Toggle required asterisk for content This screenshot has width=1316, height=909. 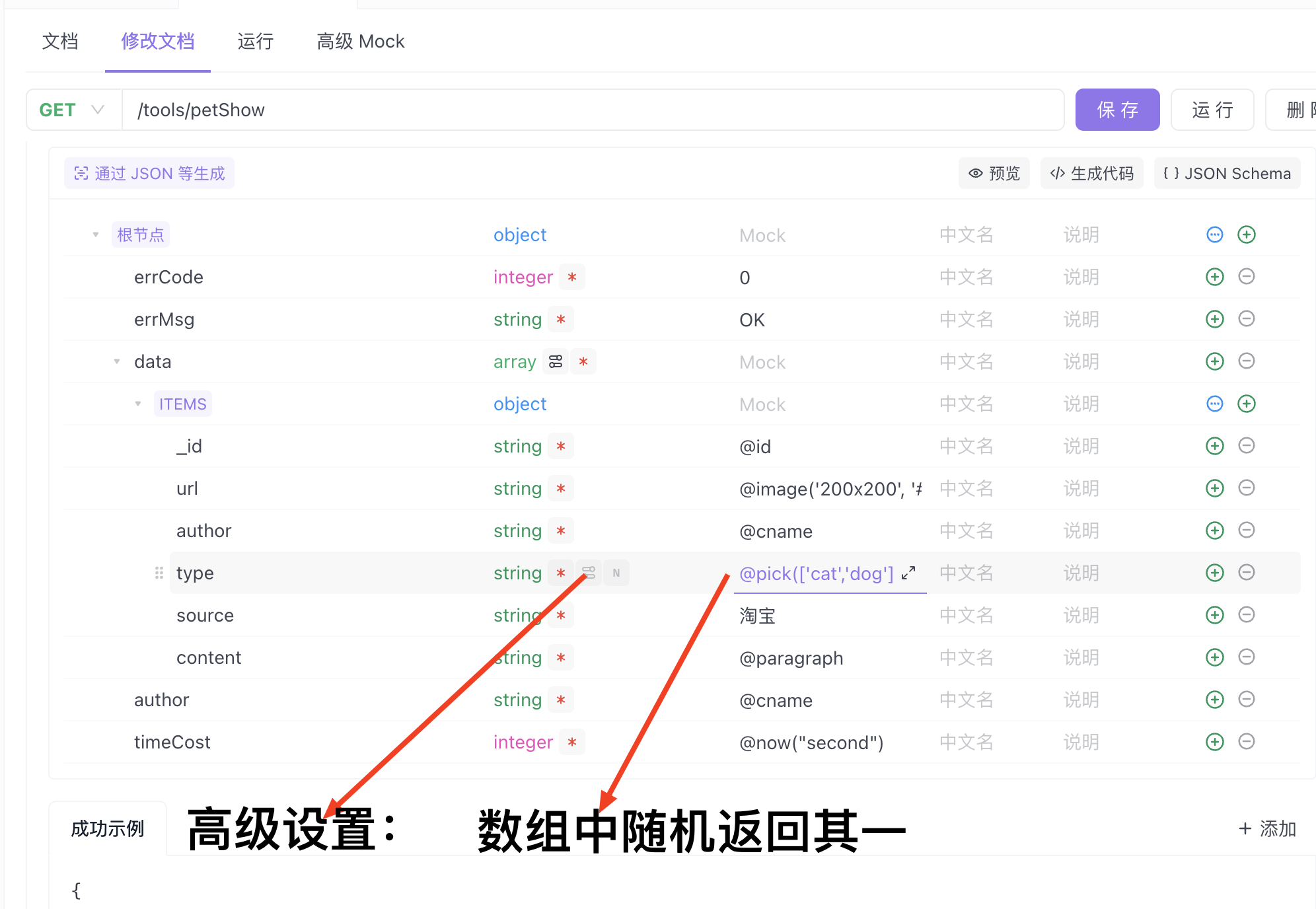tap(561, 657)
